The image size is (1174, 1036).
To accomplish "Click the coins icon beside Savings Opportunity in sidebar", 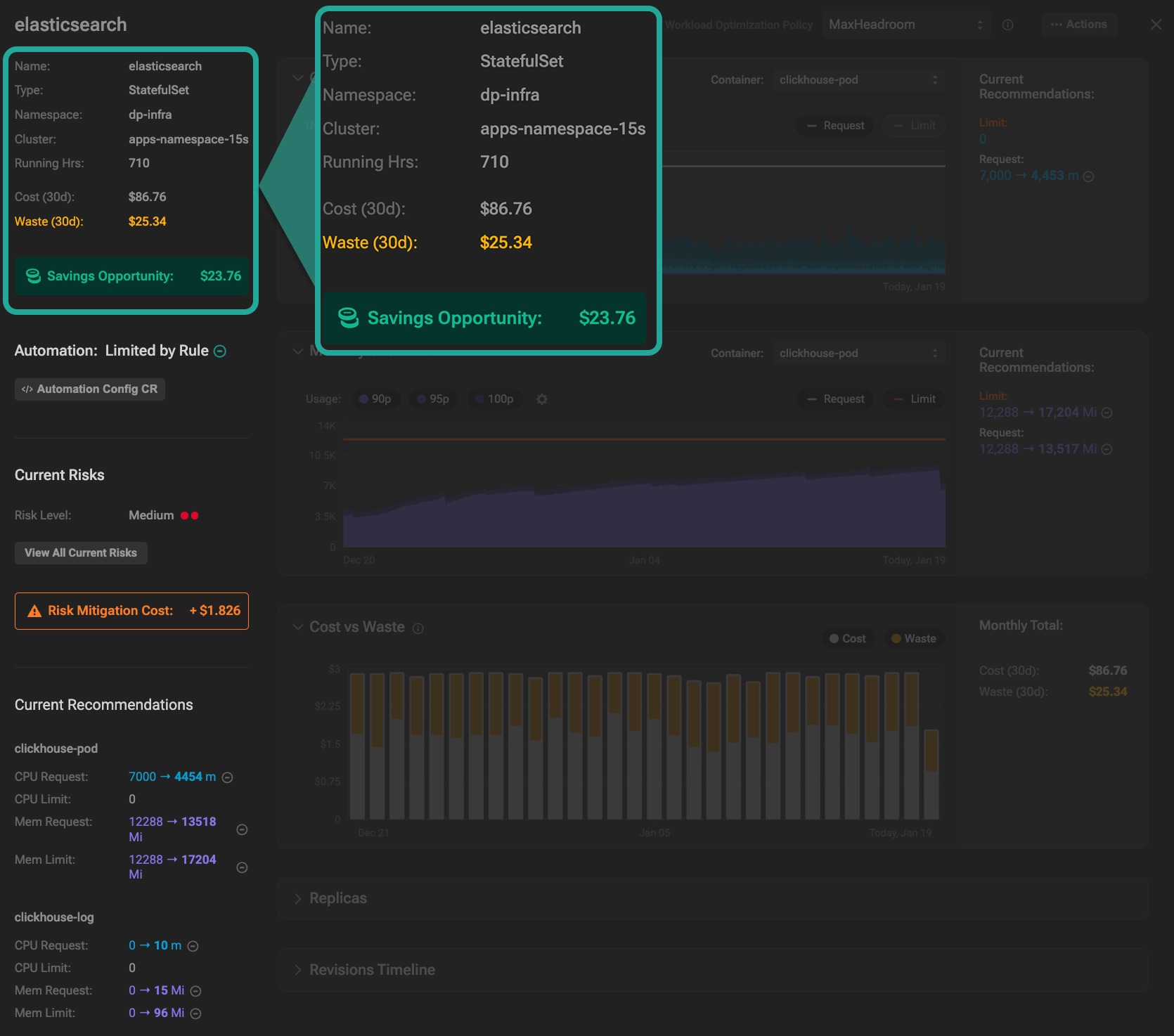I will click(x=33, y=276).
